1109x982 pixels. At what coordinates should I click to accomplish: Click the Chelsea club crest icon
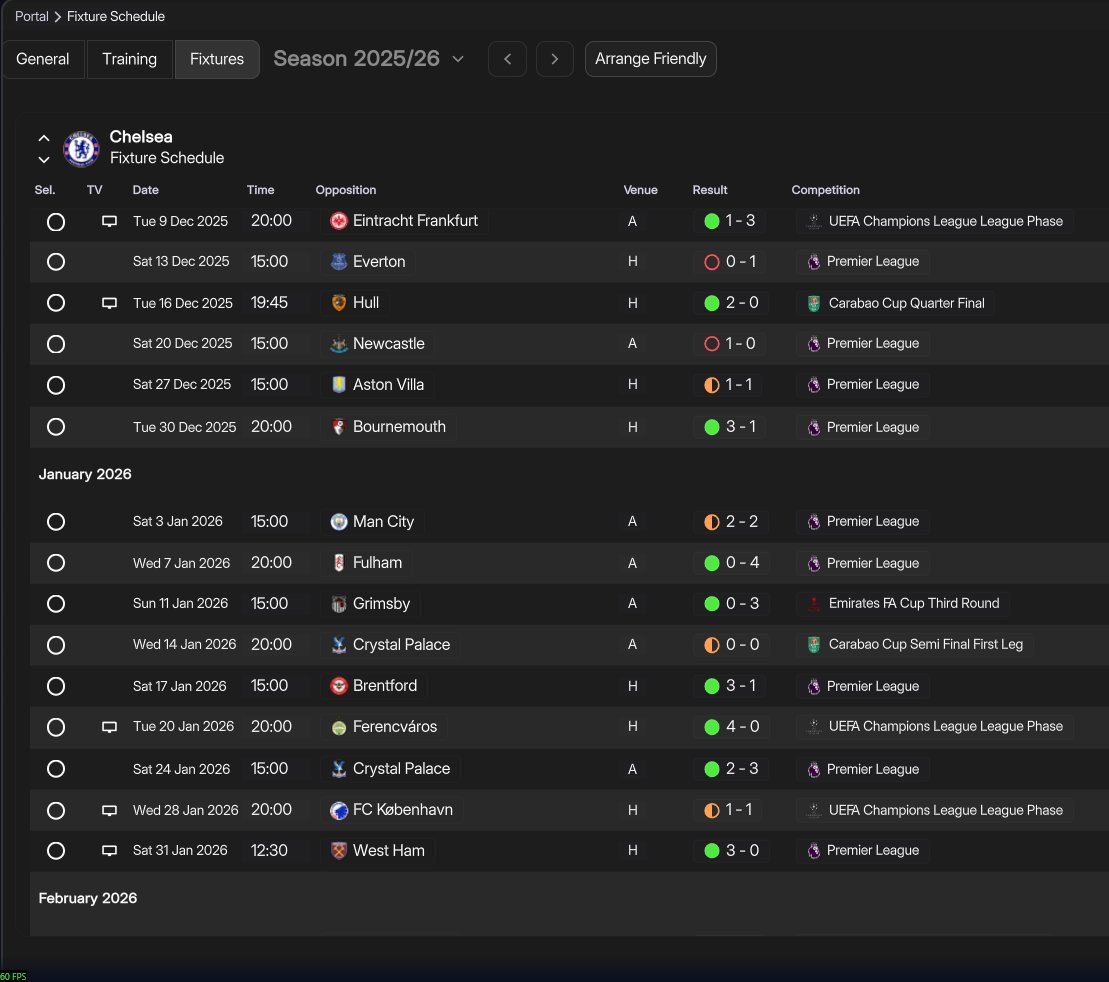point(81,149)
